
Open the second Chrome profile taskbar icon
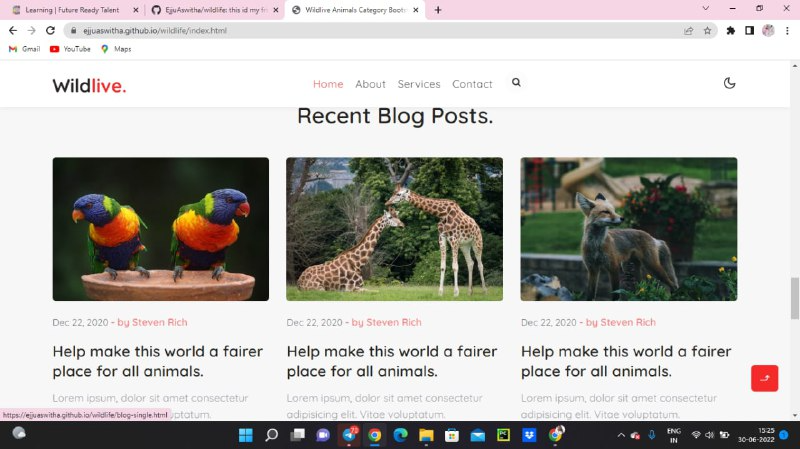click(x=556, y=434)
